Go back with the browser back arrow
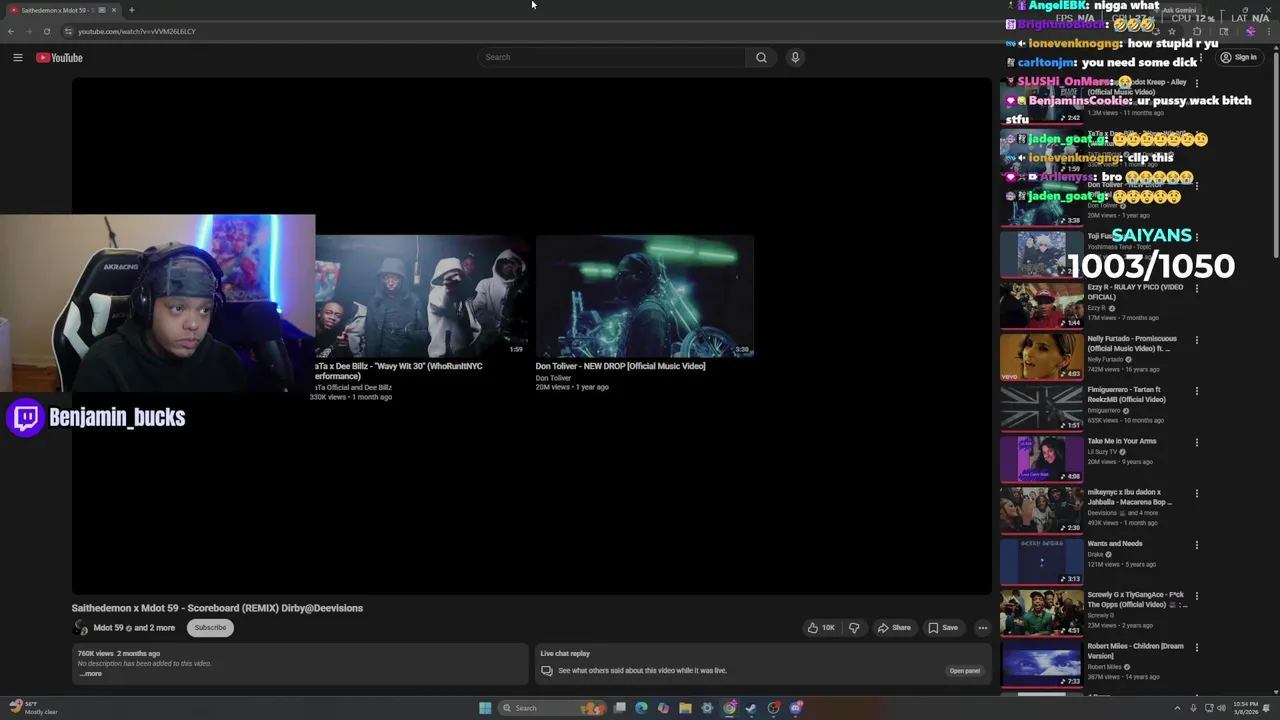 click(11, 31)
